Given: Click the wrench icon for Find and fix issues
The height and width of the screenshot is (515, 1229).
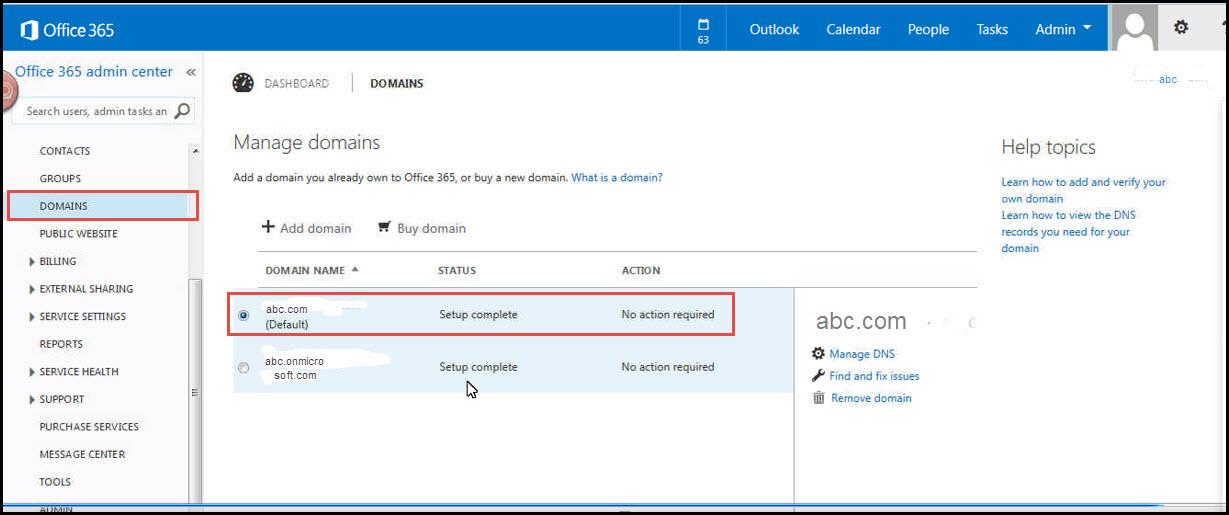Looking at the screenshot, I should 819,376.
